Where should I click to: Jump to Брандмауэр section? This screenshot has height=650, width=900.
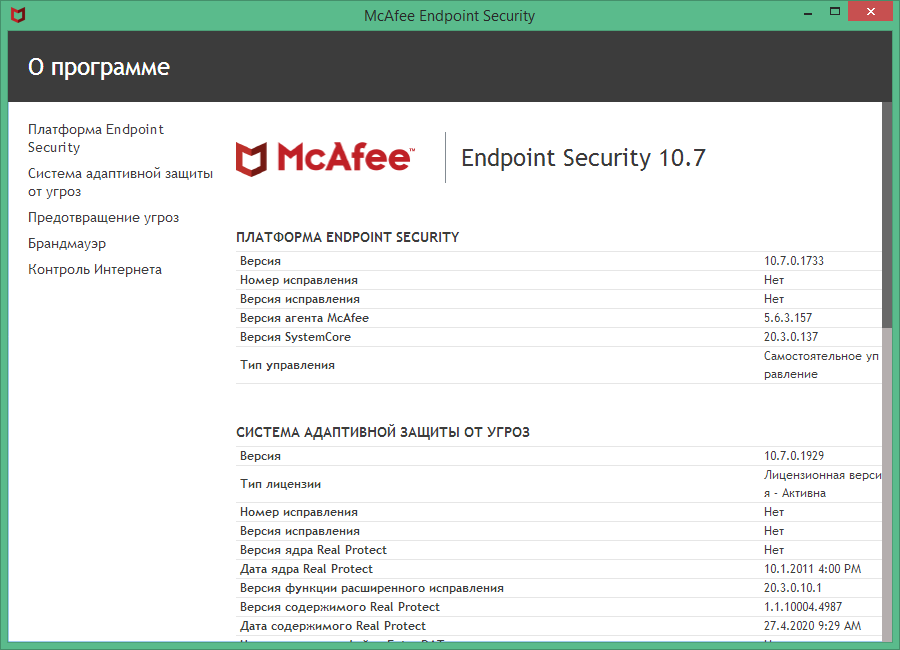click(67, 243)
